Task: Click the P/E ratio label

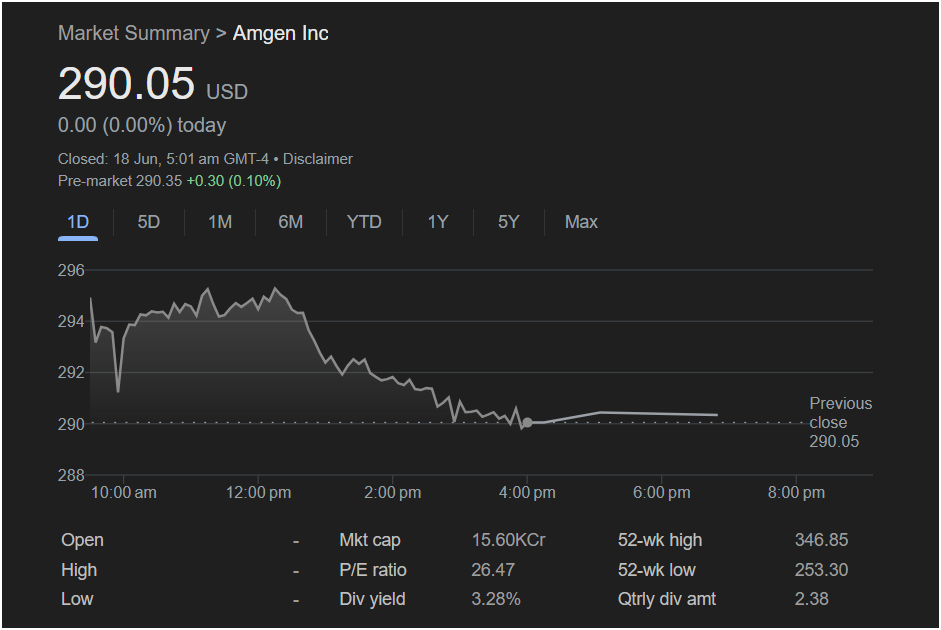Action: coord(373,570)
